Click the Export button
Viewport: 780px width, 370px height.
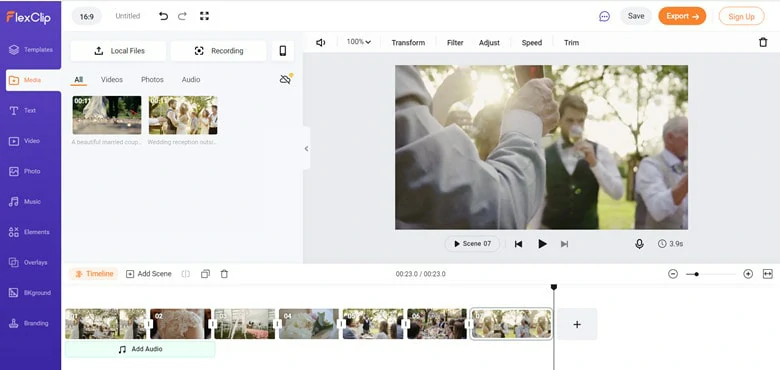(682, 16)
